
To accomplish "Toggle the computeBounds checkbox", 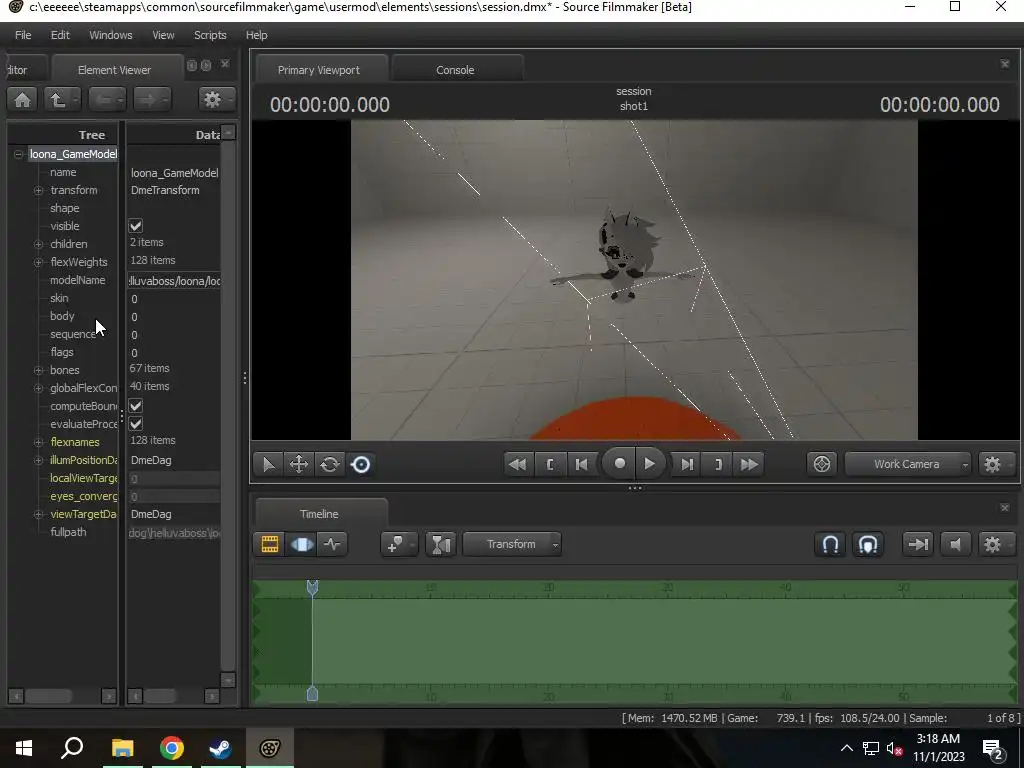I will pos(136,406).
